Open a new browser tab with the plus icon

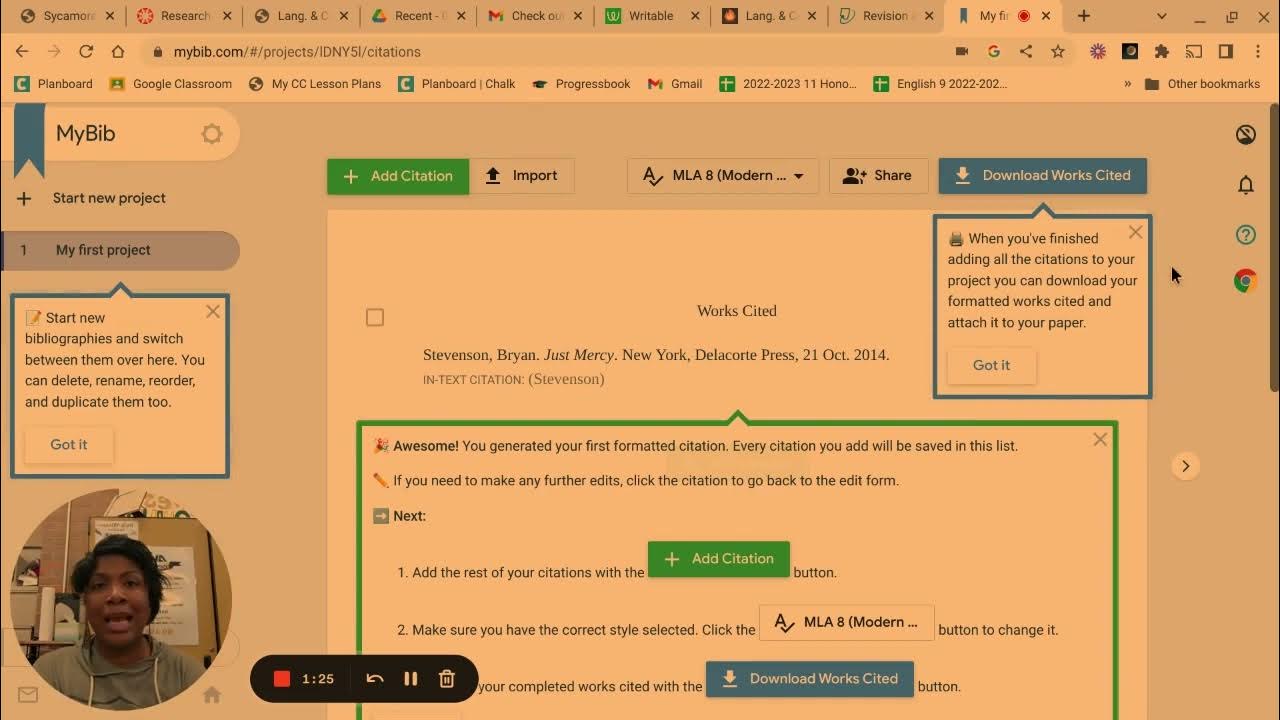click(1084, 16)
